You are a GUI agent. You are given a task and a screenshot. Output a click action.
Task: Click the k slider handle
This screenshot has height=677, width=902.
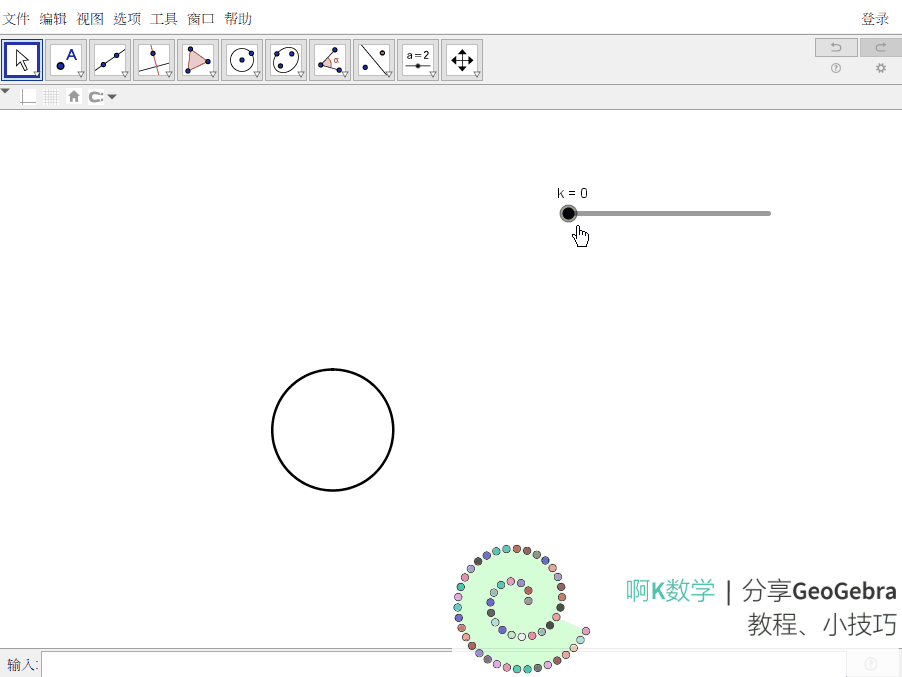tap(568, 213)
